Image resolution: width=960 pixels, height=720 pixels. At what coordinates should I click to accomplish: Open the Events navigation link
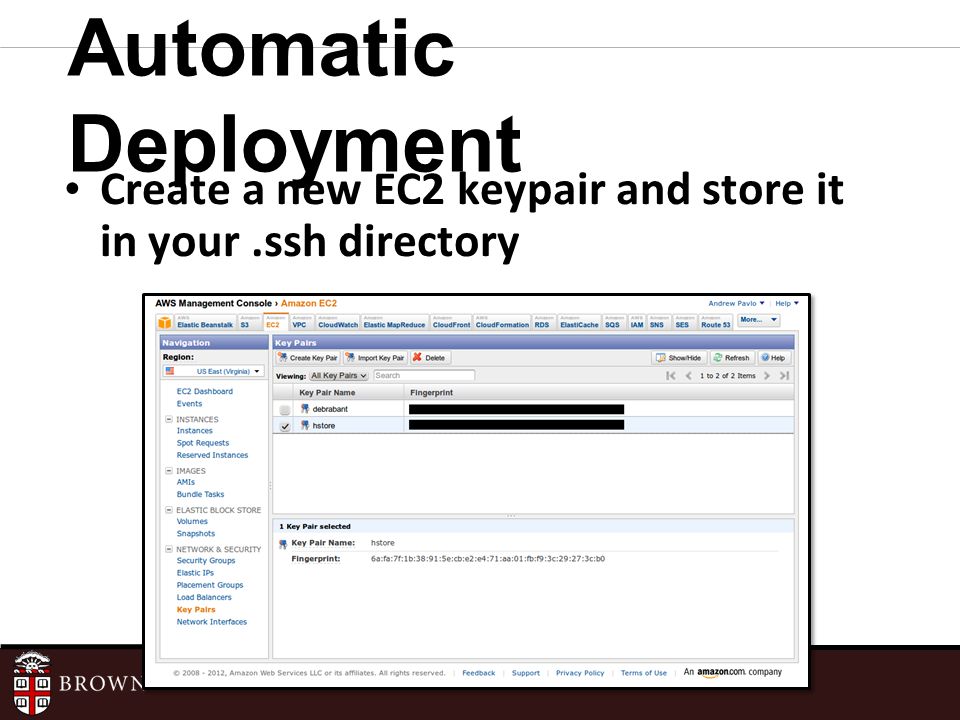point(189,403)
